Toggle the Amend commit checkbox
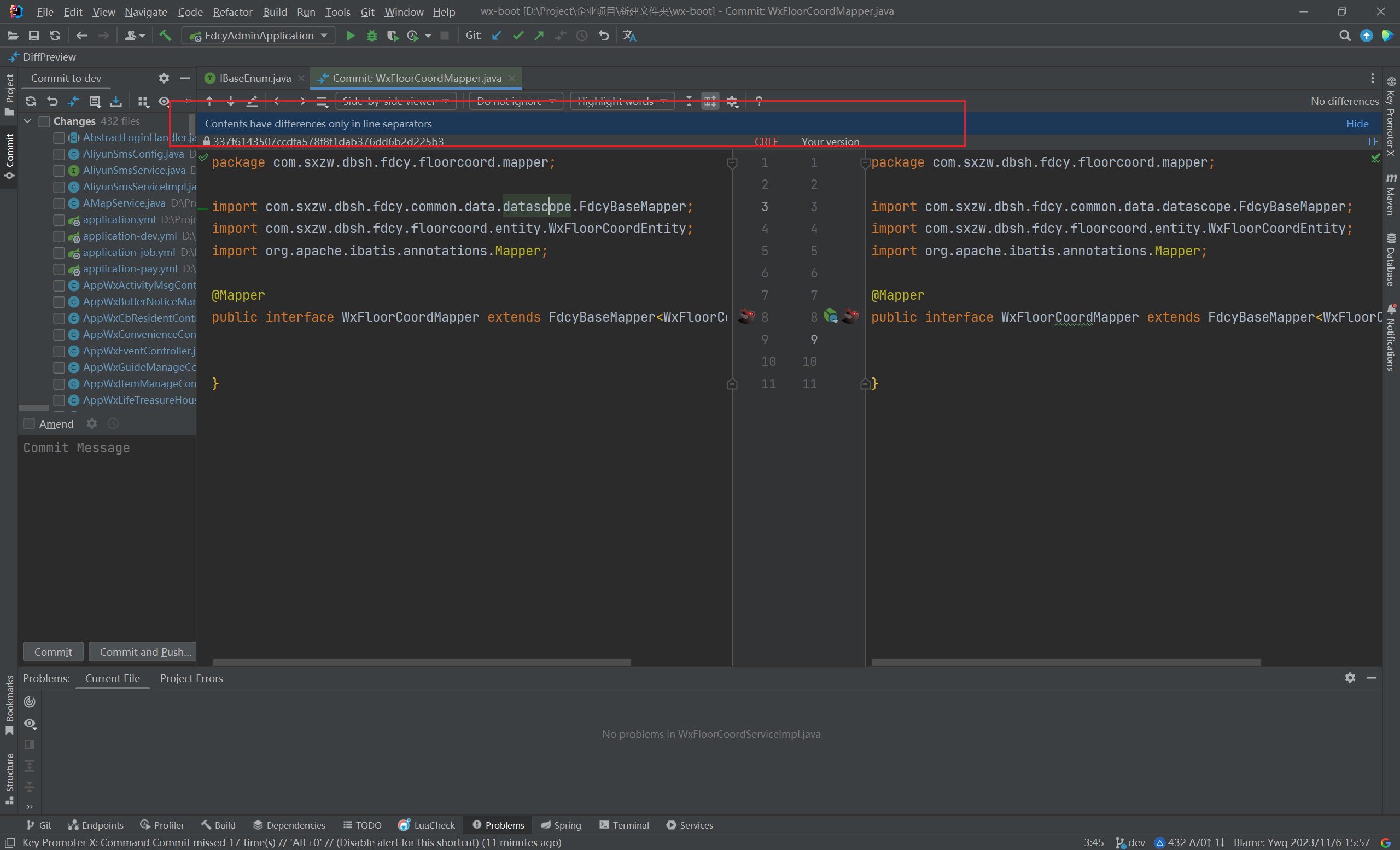1400x850 pixels. coord(29,423)
